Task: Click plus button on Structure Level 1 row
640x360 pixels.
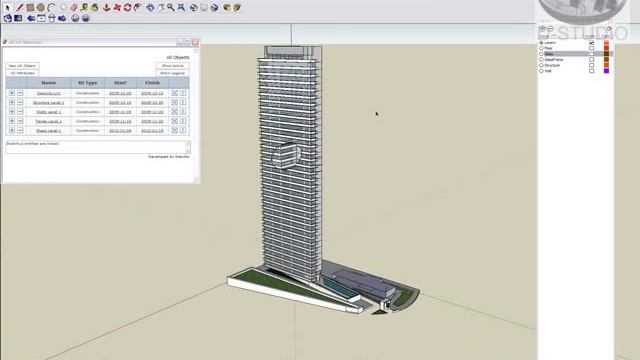Action: pos(12,102)
